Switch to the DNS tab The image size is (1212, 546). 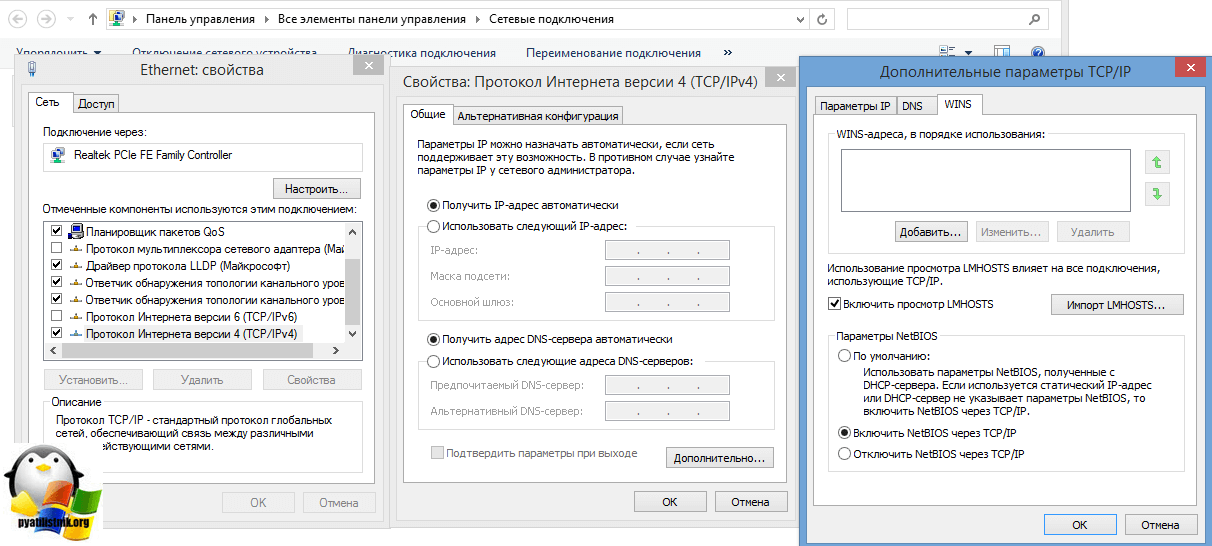click(x=912, y=105)
